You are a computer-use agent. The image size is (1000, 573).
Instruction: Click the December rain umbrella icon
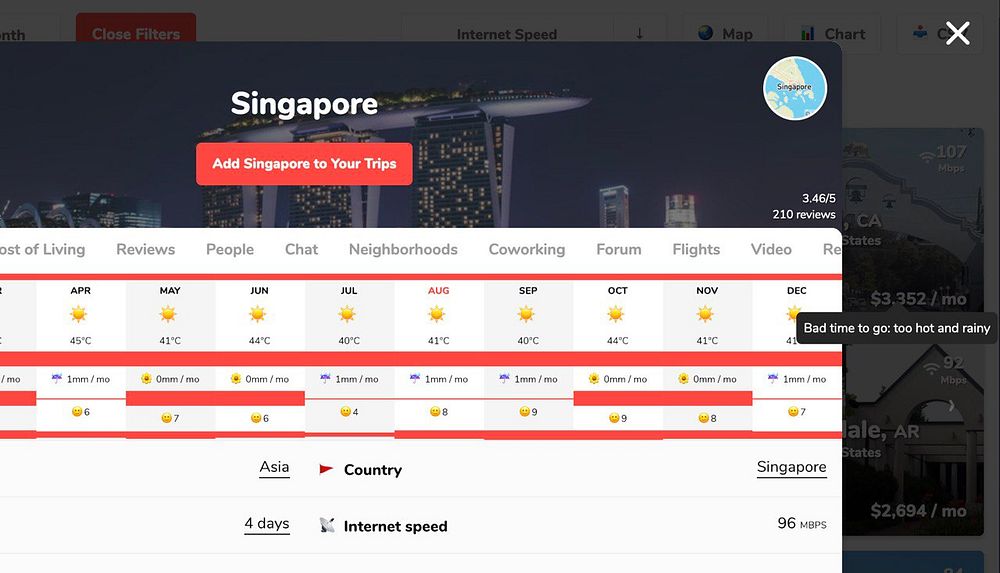click(x=772, y=378)
